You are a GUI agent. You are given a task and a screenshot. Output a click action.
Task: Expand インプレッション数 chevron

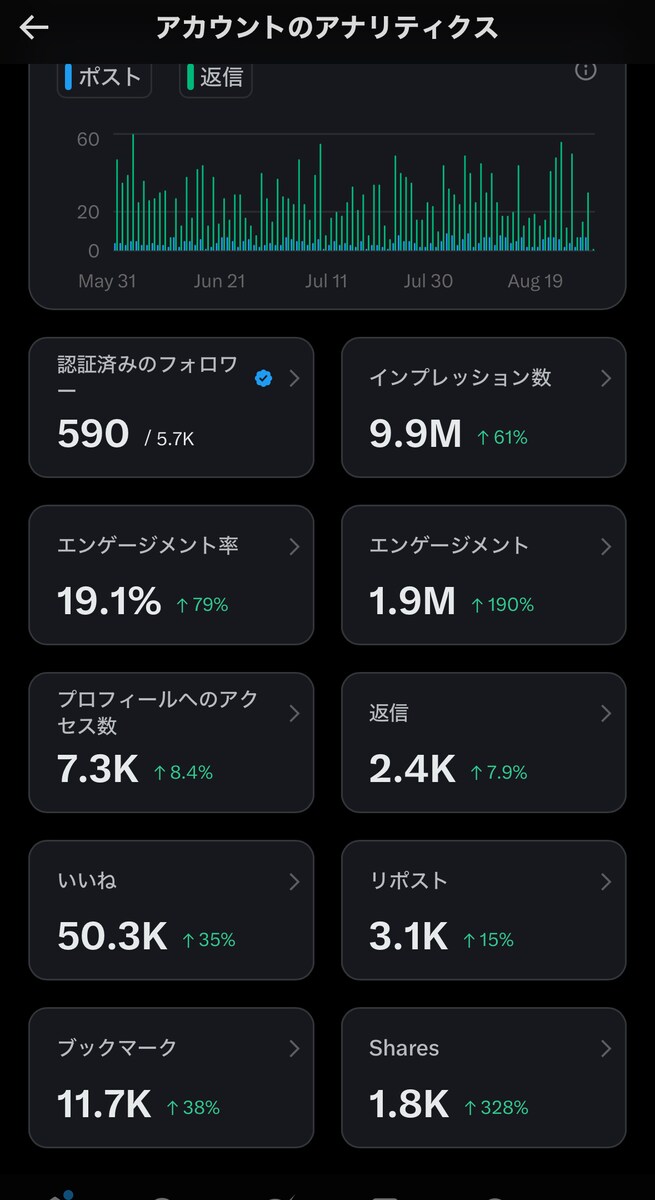pos(606,378)
